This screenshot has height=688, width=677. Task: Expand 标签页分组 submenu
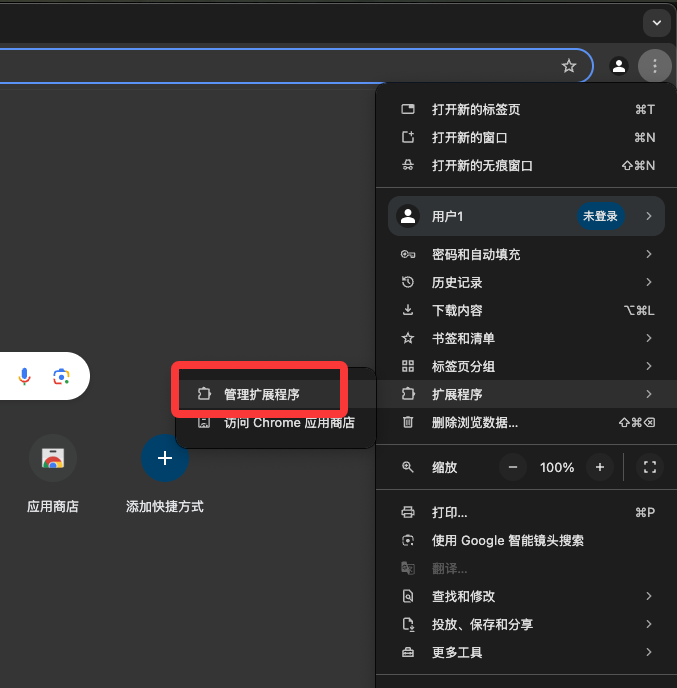[527, 366]
